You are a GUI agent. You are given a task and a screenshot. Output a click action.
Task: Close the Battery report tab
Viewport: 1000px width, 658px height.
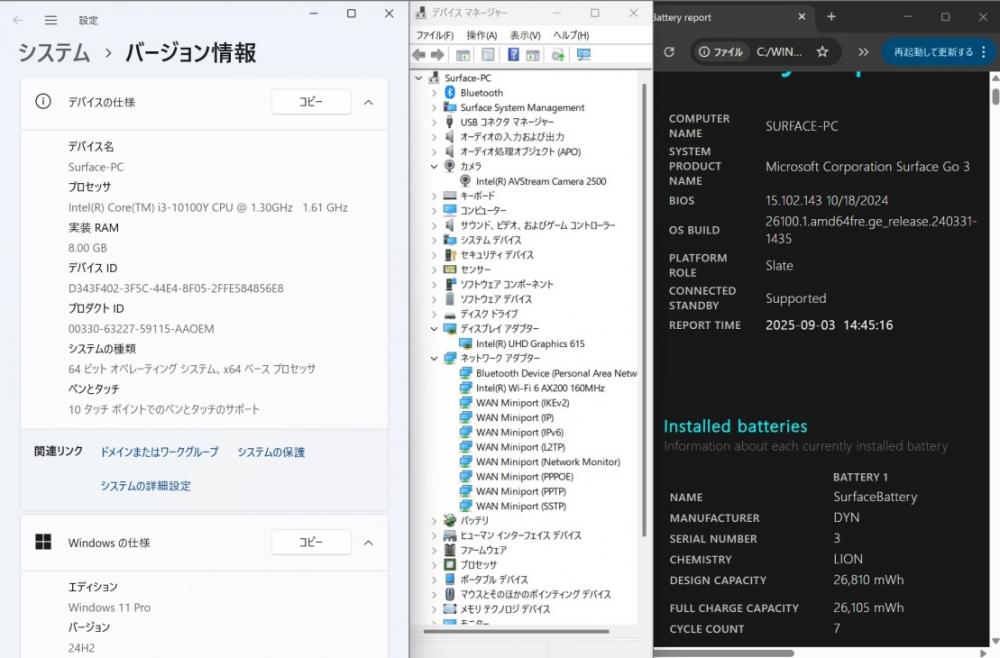tap(802, 17)
